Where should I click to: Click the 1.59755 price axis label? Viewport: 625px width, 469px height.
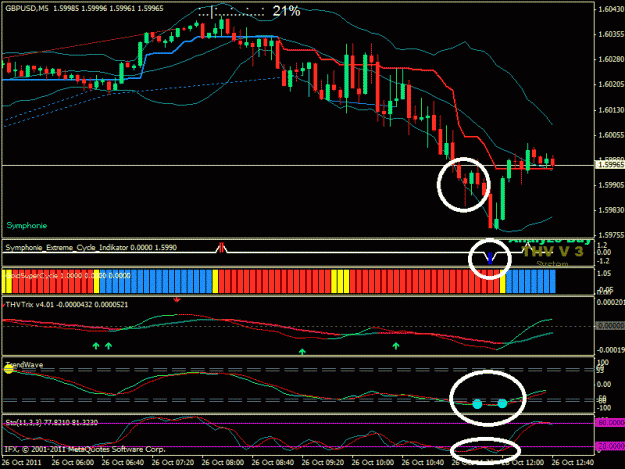(x=611, y=235)
